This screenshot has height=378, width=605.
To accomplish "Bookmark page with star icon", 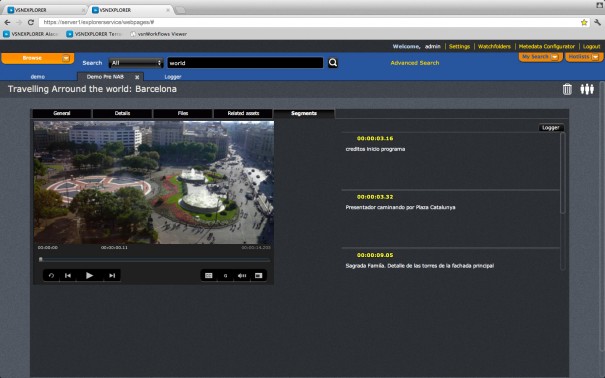I will 584,22.
